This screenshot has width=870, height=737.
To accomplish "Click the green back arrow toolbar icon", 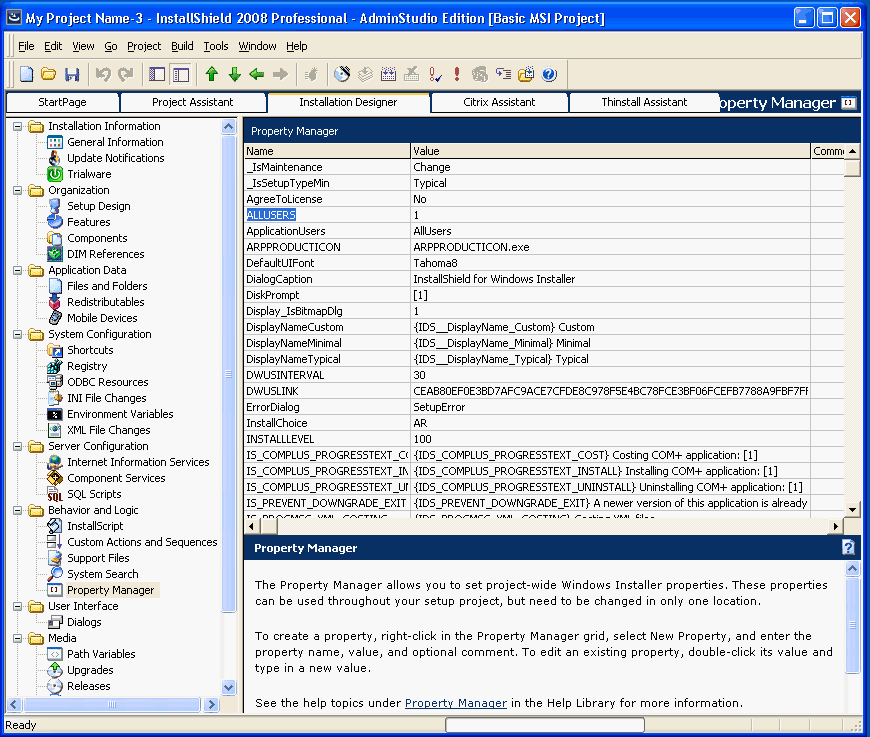I will pyautogui.click(x=257, y=74).
